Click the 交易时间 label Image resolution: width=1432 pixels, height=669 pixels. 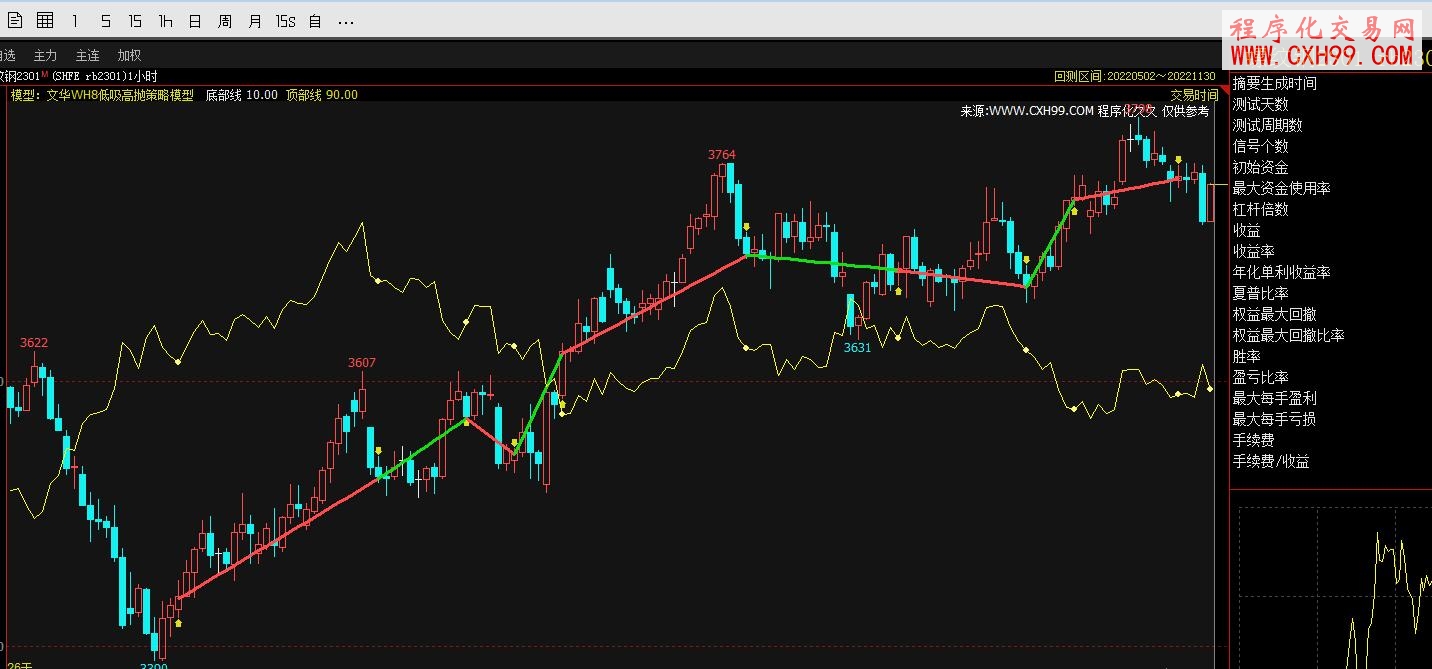[x=1194, y=95]
